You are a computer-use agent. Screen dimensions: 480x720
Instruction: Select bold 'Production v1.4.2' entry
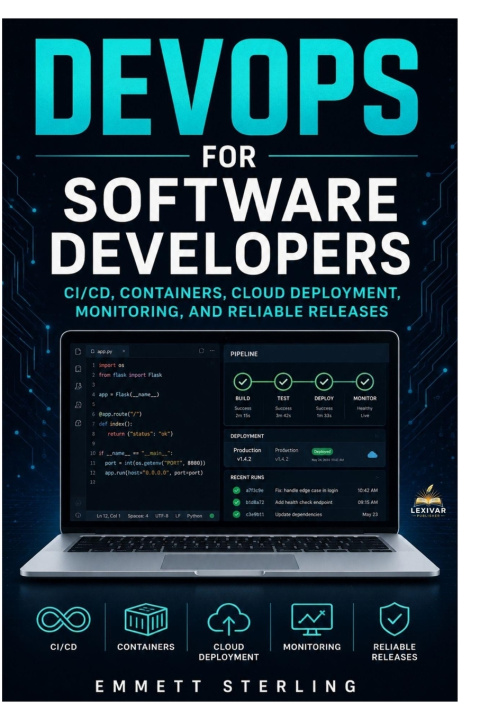coord(247,454)
